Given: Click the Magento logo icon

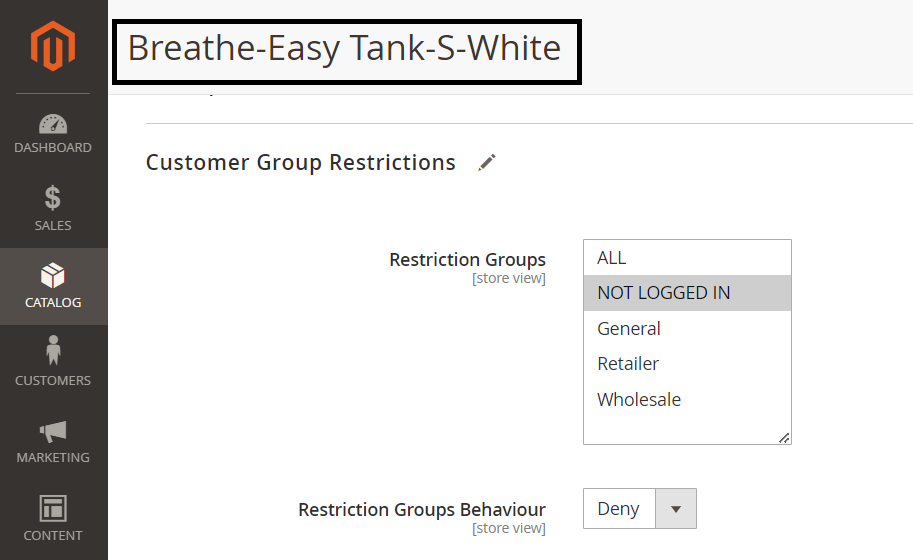Looking at the screenshot, I should pos(53,47).
